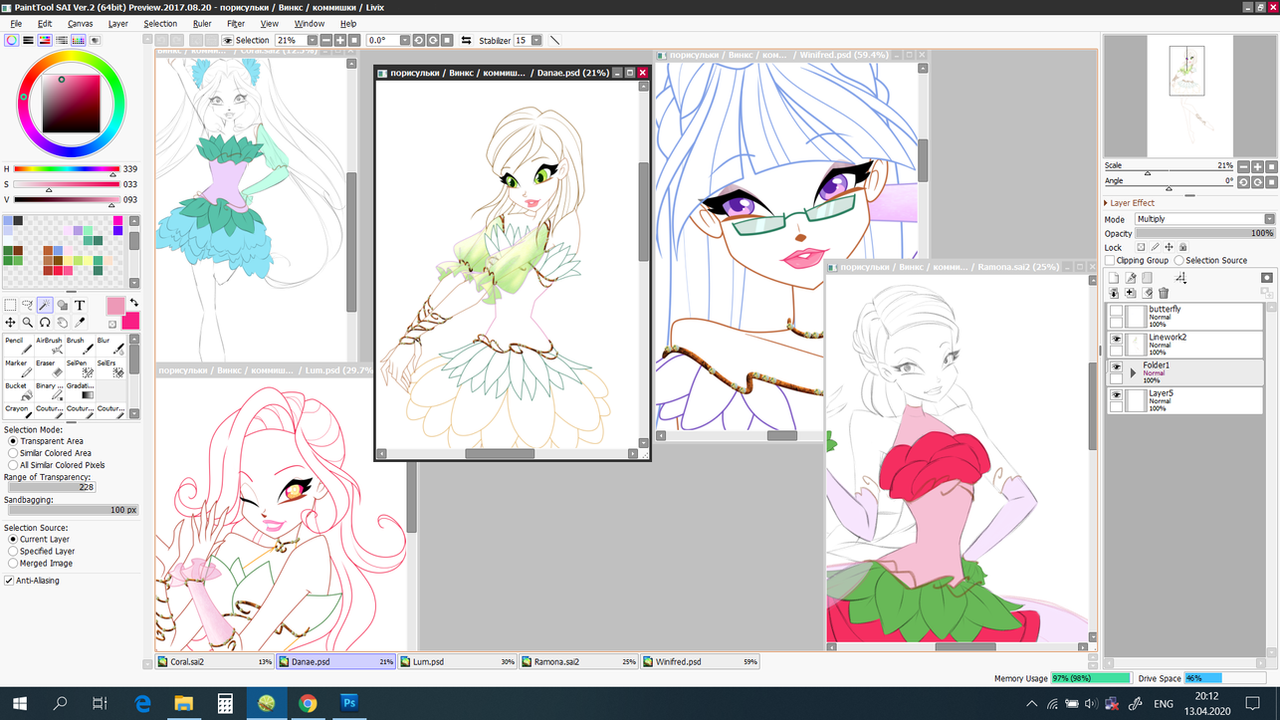Create a new layer in layer panel
This screenshot has height=720, width=1280.
(x=1114, y=278)
